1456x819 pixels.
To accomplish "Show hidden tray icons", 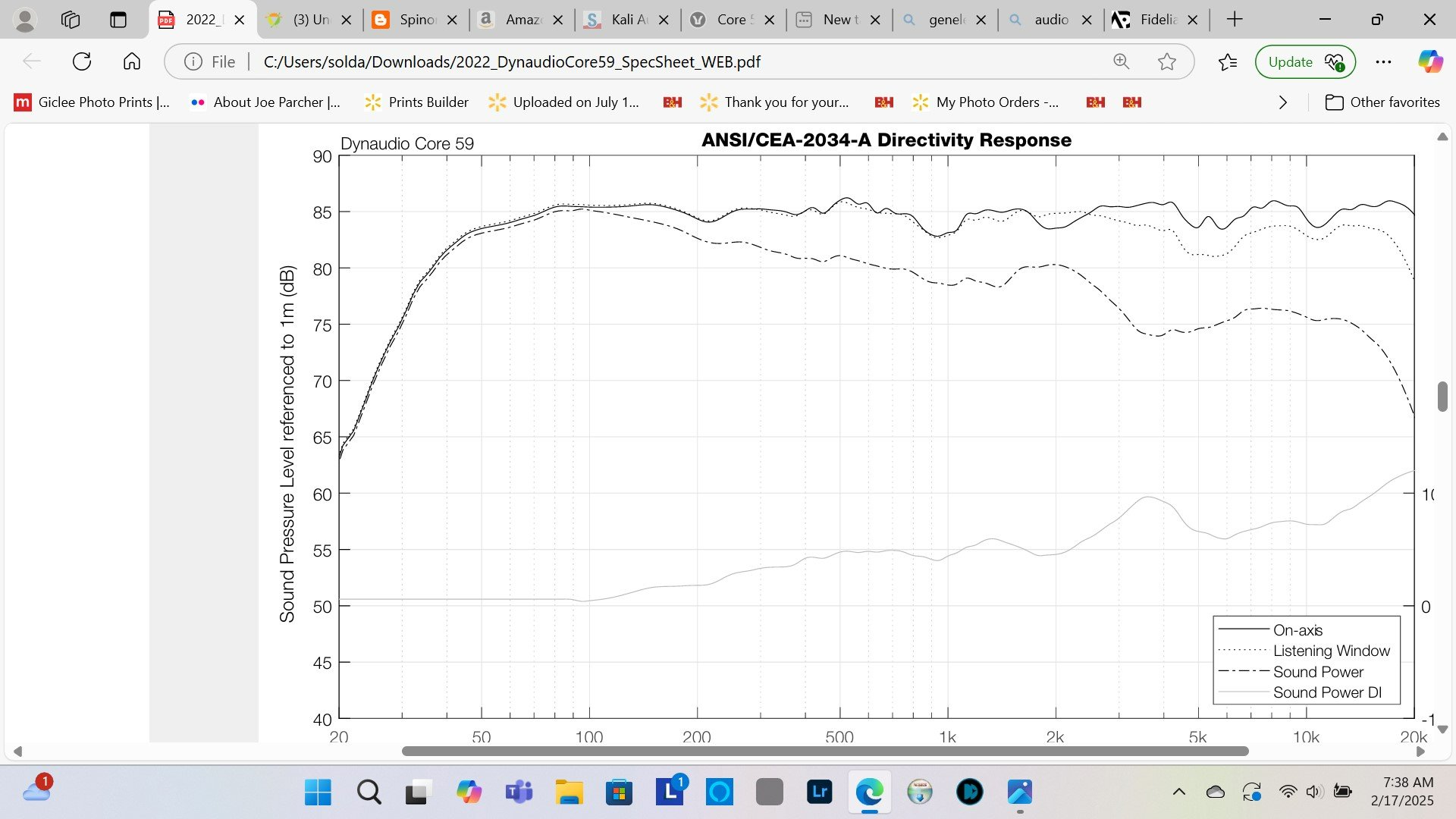I will (x=1179, y=792).
